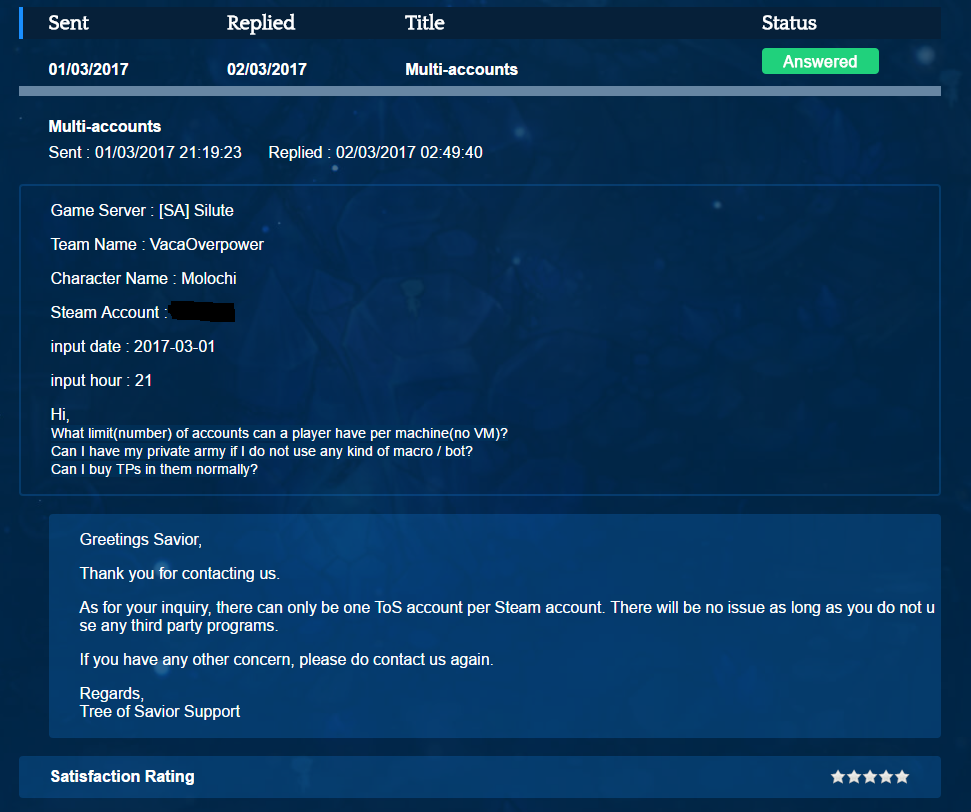
Task: Click the 01/03/2017 sent date in row
Action: click(89, 69)
